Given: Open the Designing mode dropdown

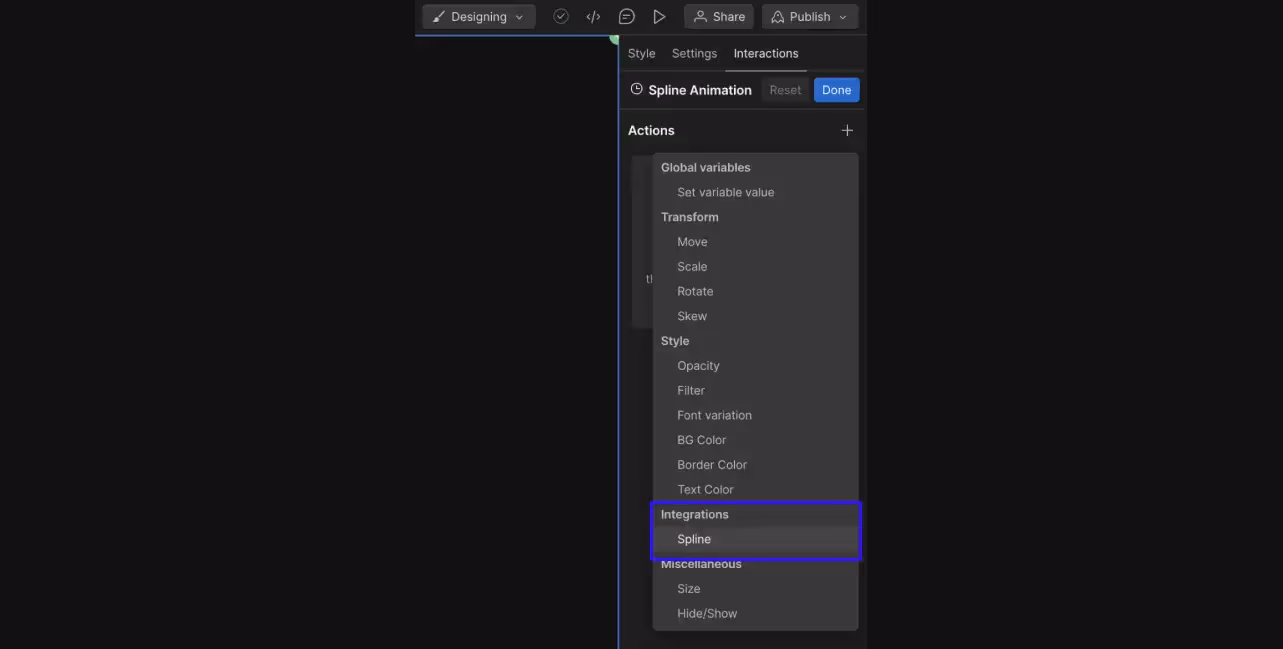Looking at the screenshot, I should click(478, 16).
